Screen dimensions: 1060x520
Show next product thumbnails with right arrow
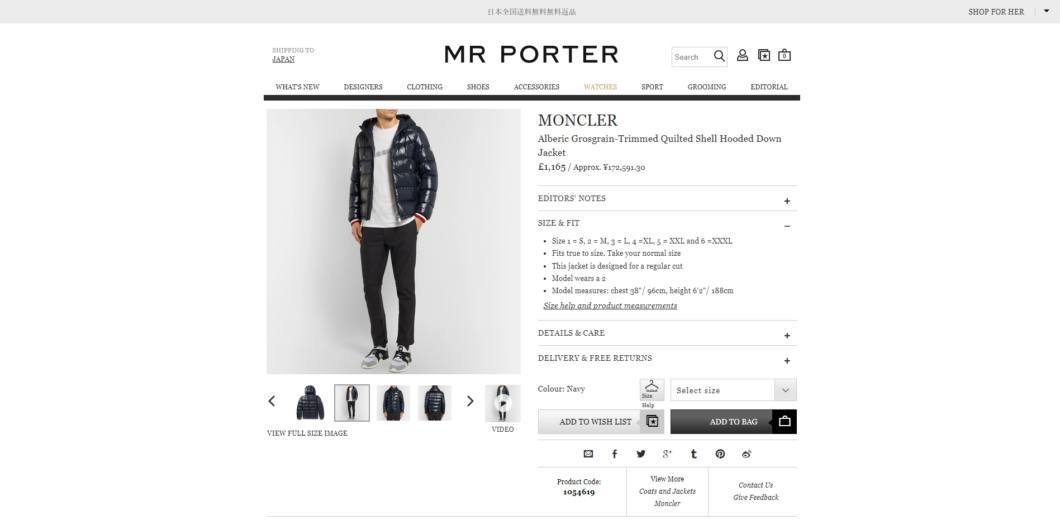point(471,402)
